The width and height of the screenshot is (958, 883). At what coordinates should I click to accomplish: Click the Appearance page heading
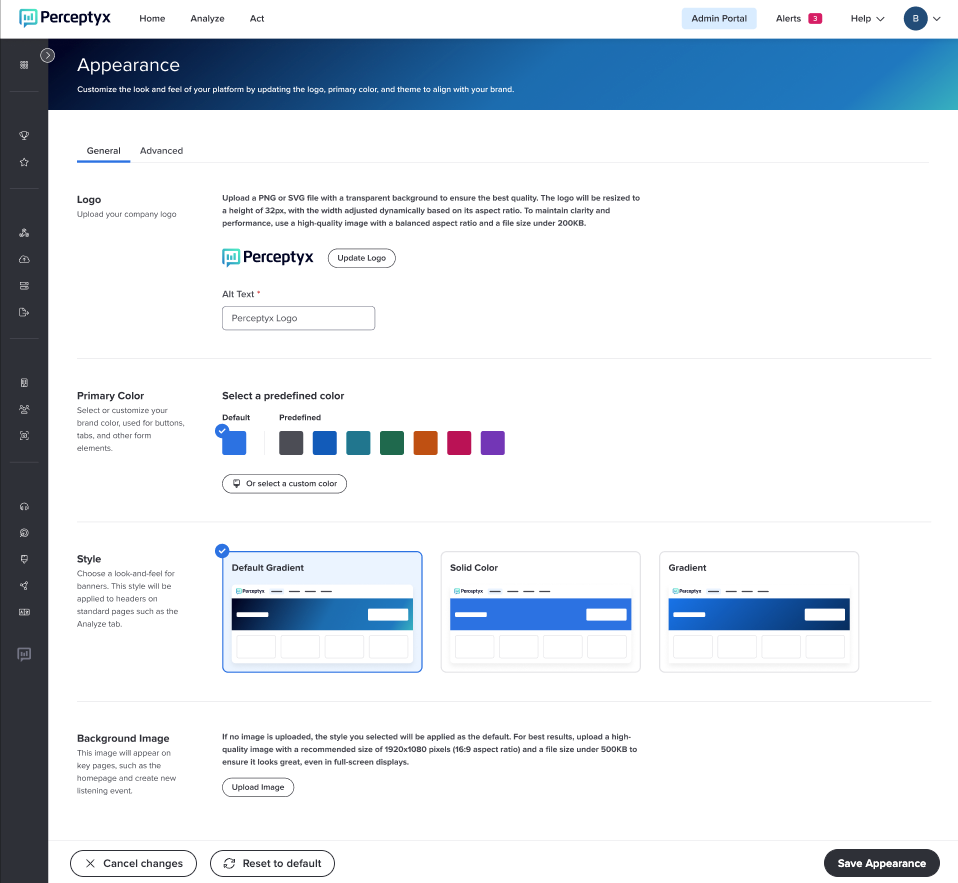tap(128, 65)
